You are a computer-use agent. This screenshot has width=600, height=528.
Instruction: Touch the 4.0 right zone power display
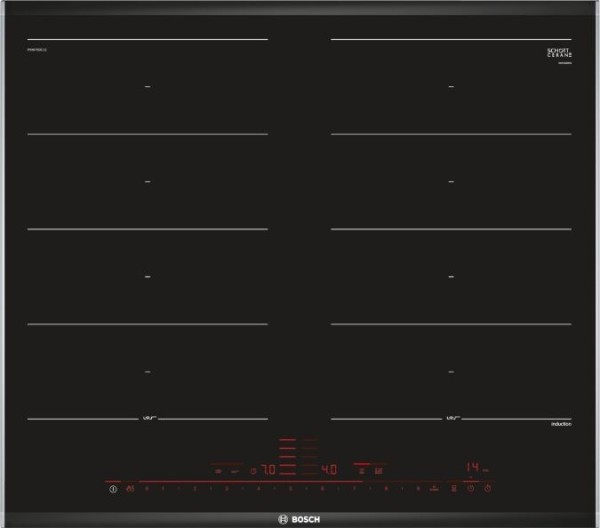point(329,468)
